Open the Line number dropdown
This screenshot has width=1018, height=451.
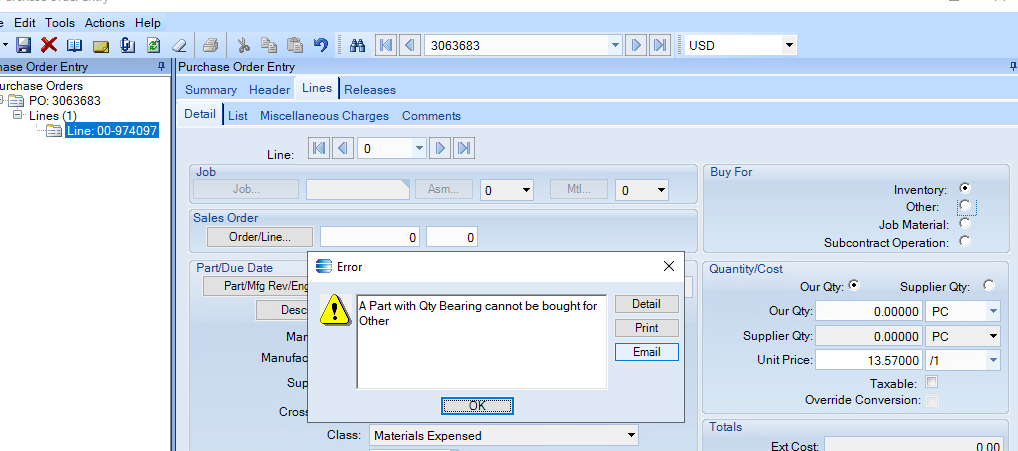point(419,149)
